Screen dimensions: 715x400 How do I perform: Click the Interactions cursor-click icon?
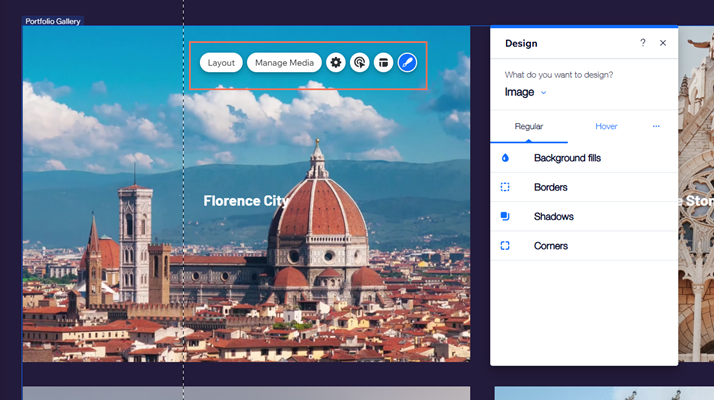[360, 63]
